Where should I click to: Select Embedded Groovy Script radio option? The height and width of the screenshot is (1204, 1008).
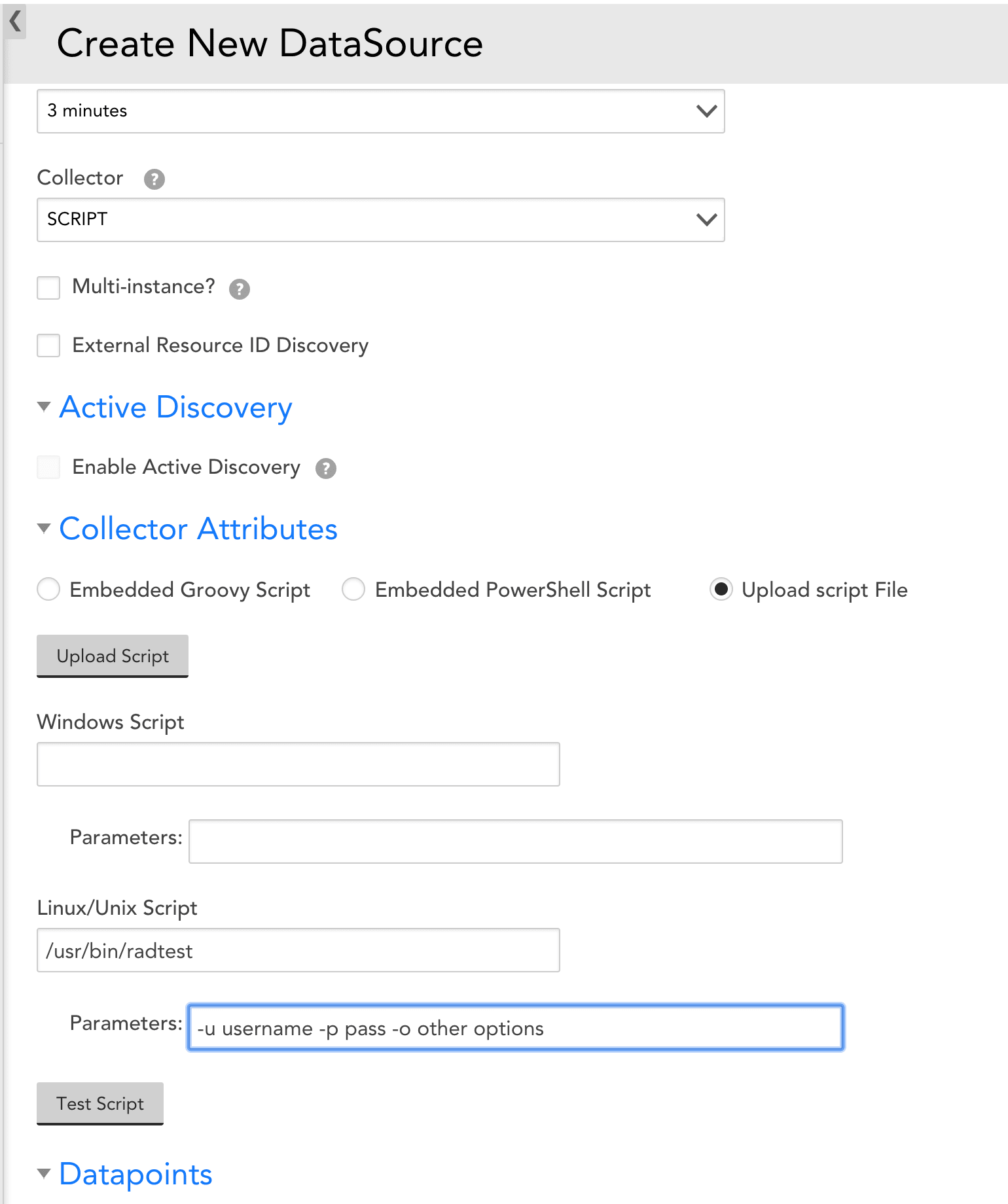point(48,589)
